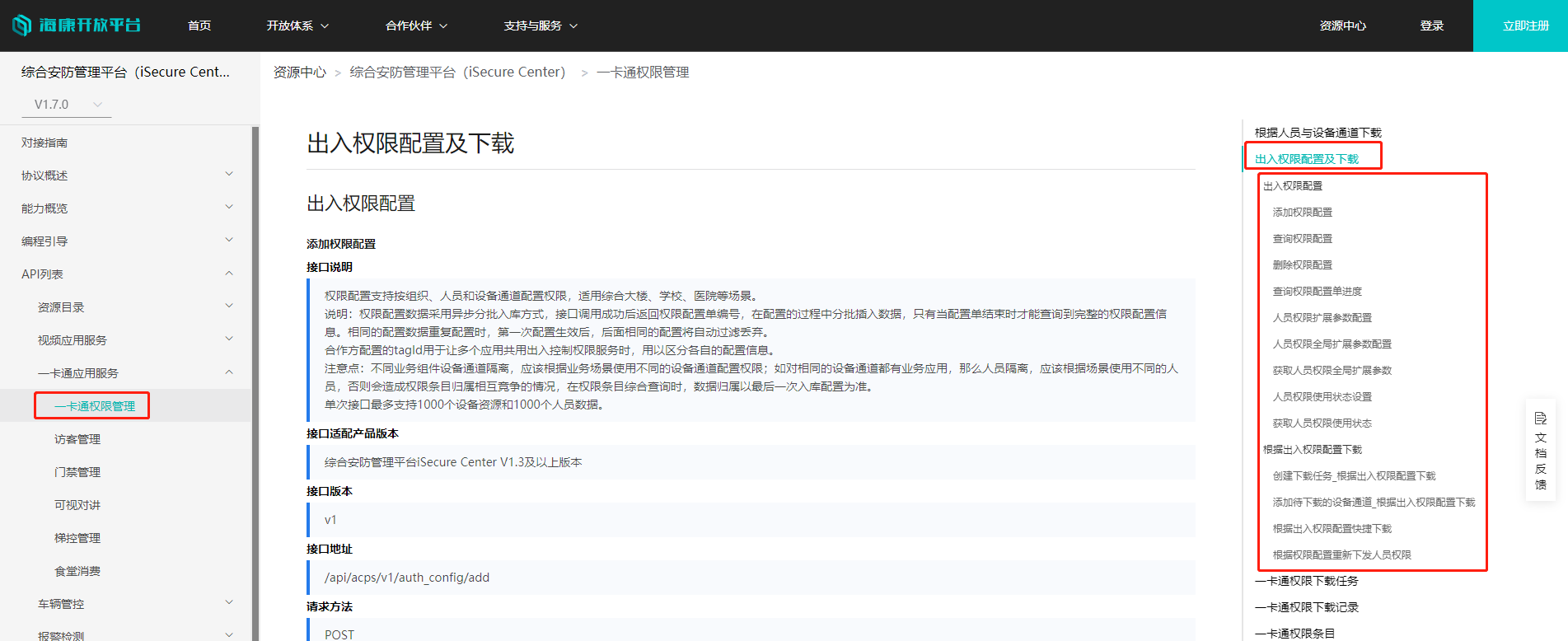Viewport: 1568px width, 641px height.
Task: Expand the 编程引导 chevron
Action: click(x=229, y=240)
